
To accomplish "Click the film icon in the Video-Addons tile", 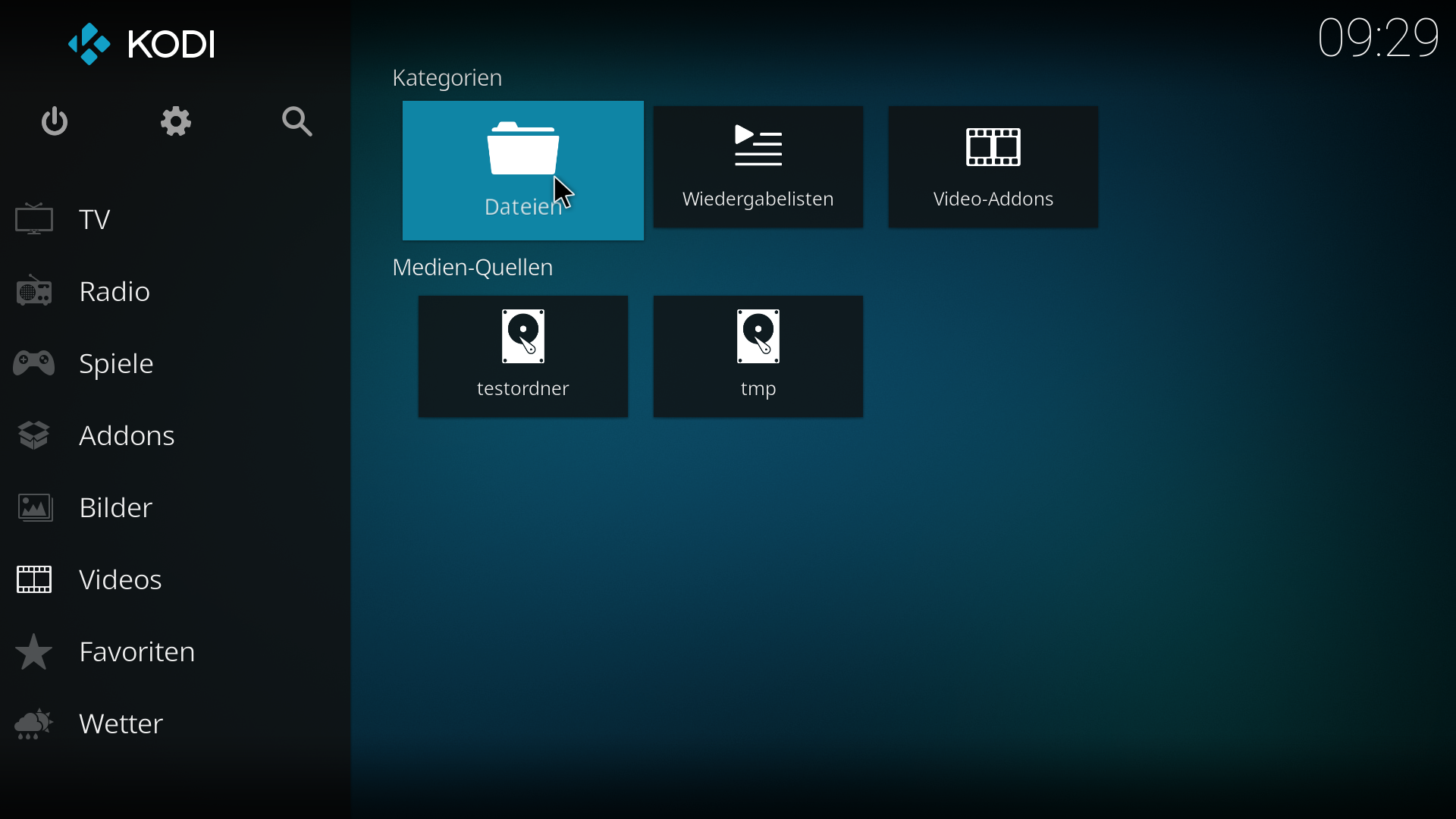I will 993,147.
